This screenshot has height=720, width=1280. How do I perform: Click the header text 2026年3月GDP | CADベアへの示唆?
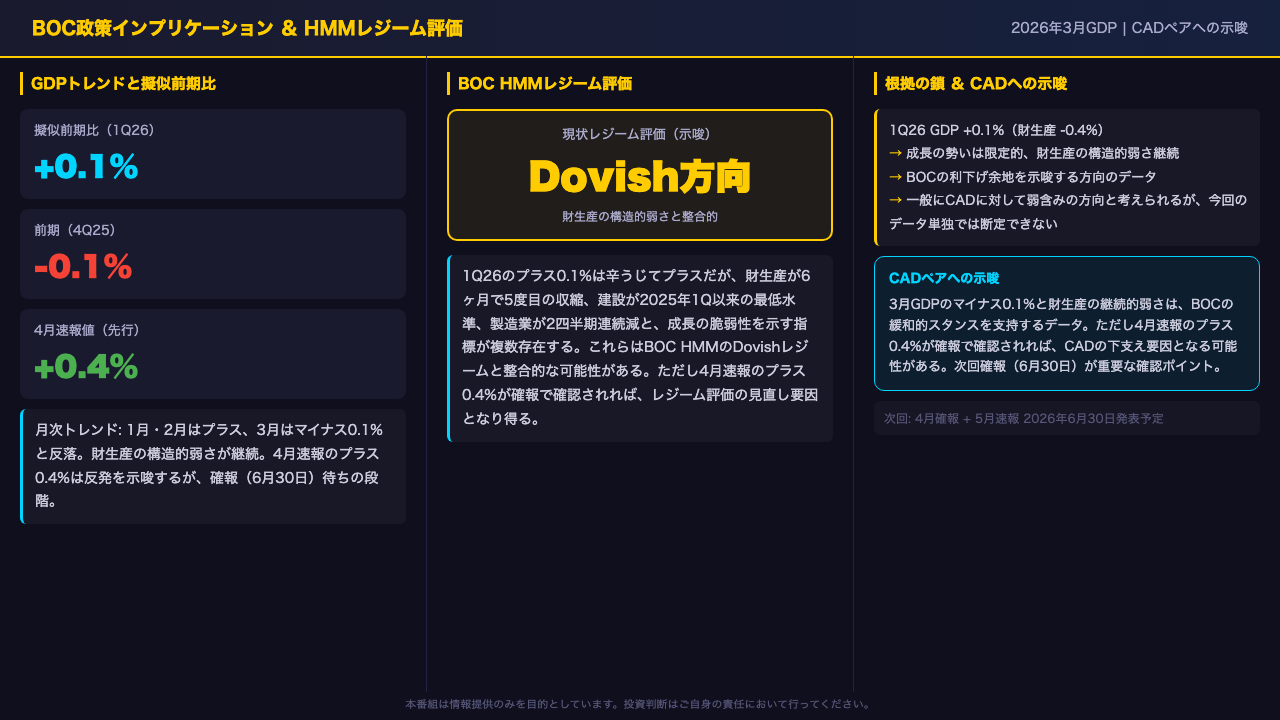[1129, 28]
